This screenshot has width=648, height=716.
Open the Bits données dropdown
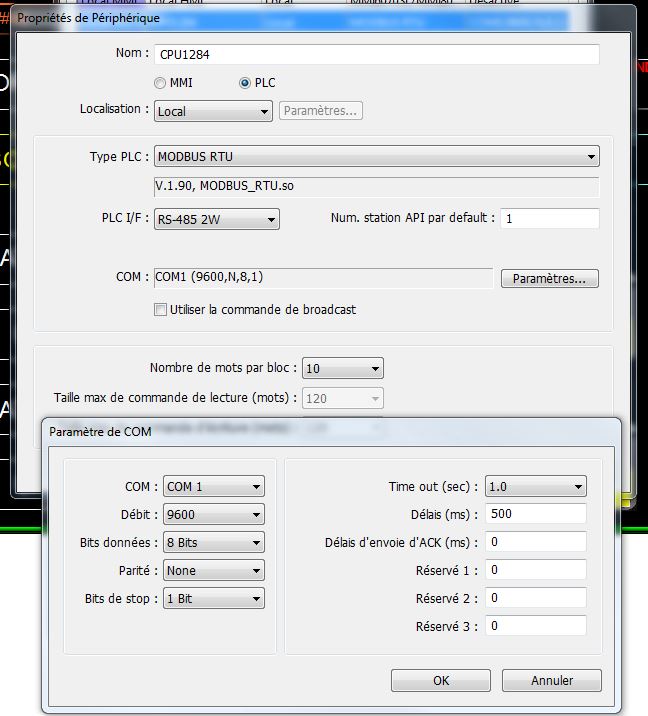coord(214,543)
